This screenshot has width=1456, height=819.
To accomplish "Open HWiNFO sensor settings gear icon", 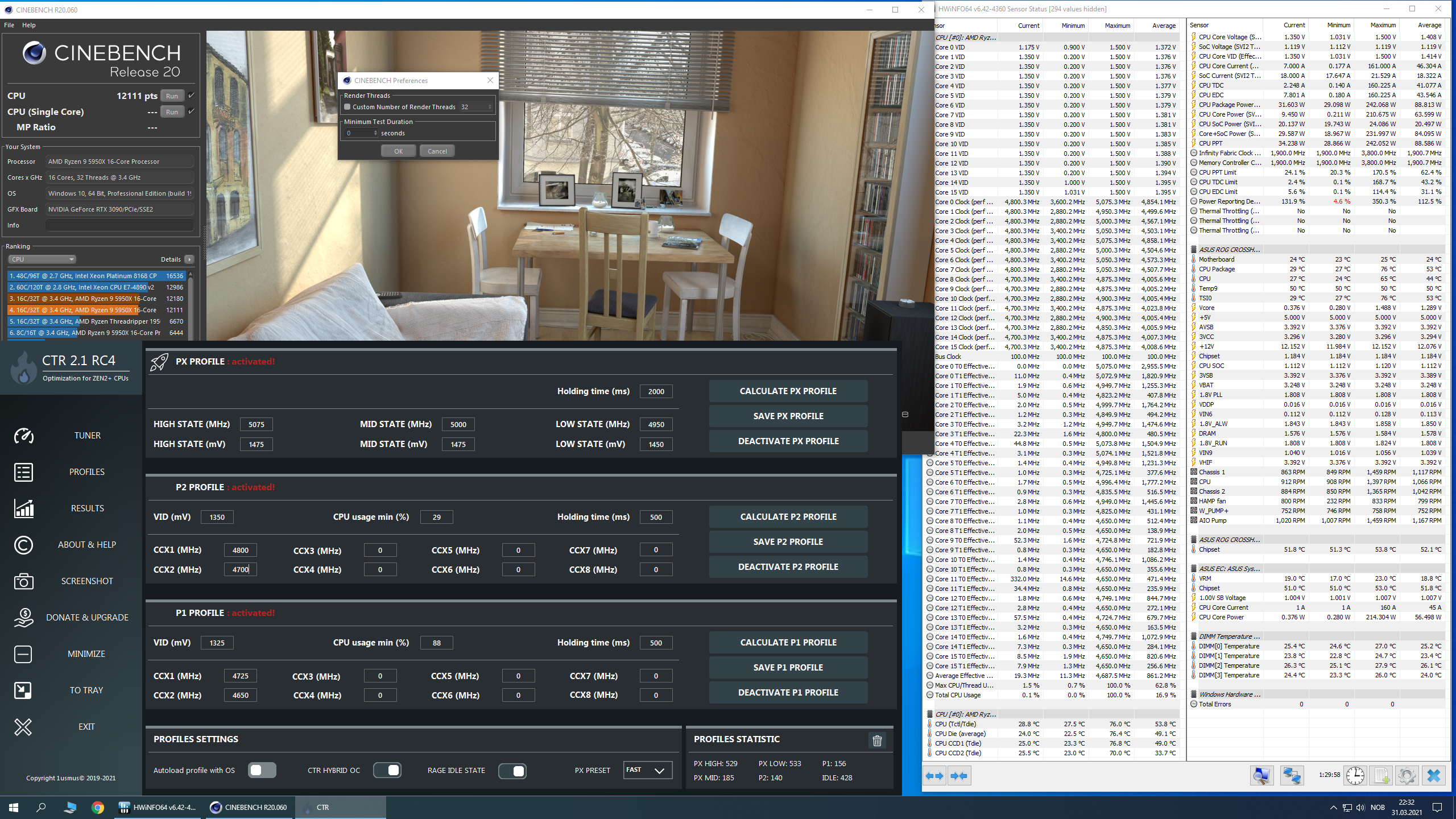I will 1407,776.
